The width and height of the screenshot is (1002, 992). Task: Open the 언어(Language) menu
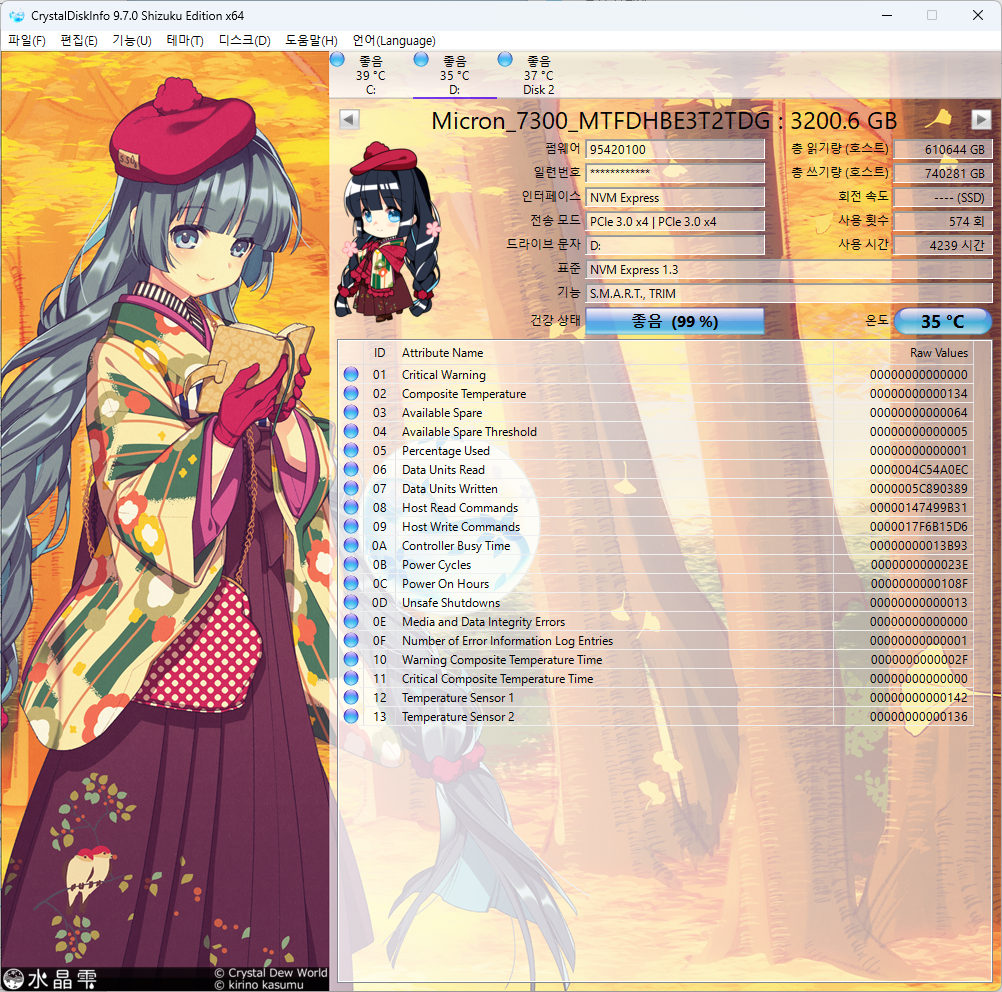394,41
